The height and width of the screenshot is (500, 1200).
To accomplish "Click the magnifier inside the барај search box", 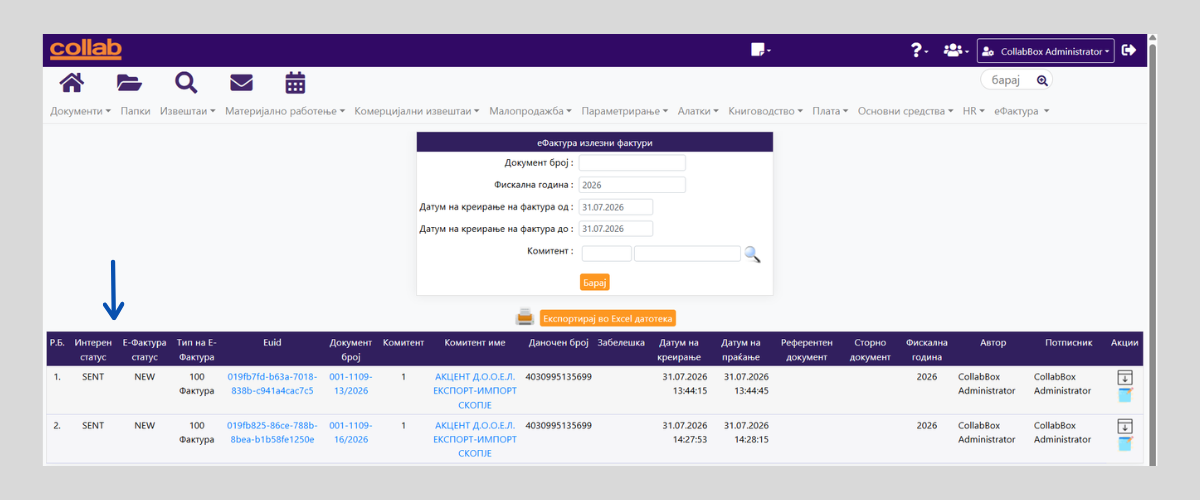I will (x=1042, y=80).
